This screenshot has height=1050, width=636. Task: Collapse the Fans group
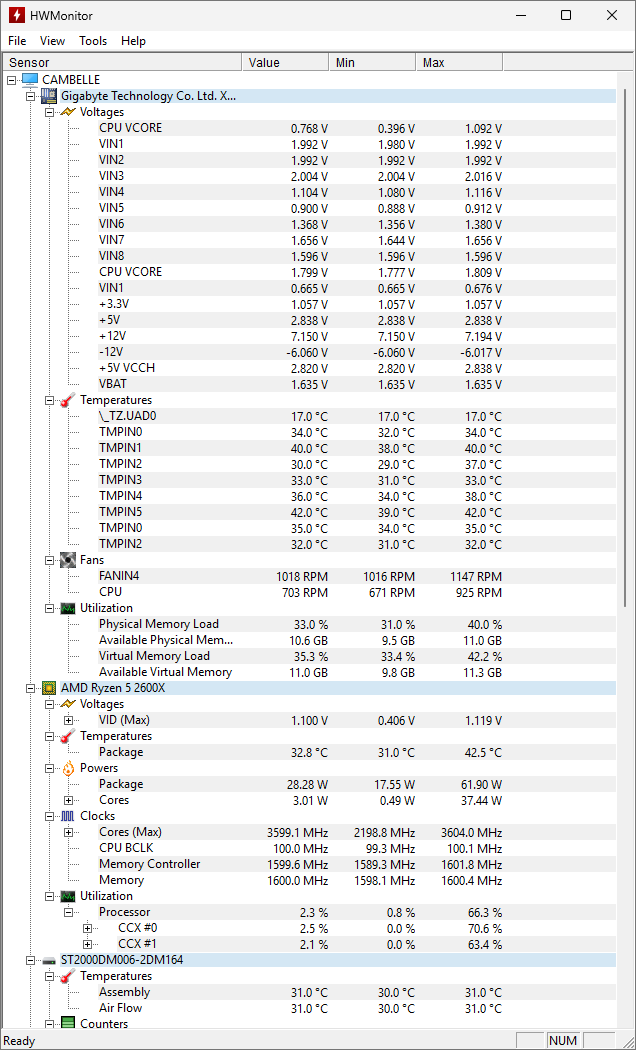[x=49, y=560]
